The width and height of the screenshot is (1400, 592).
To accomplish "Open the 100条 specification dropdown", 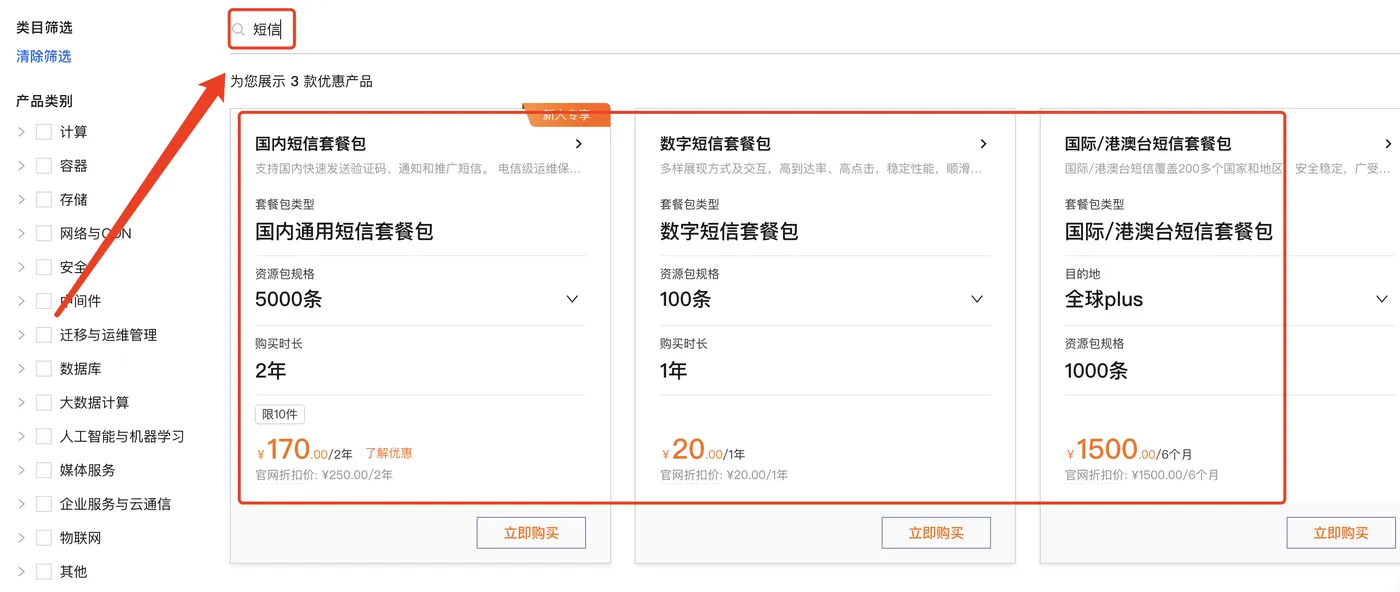I will (977, 298).
